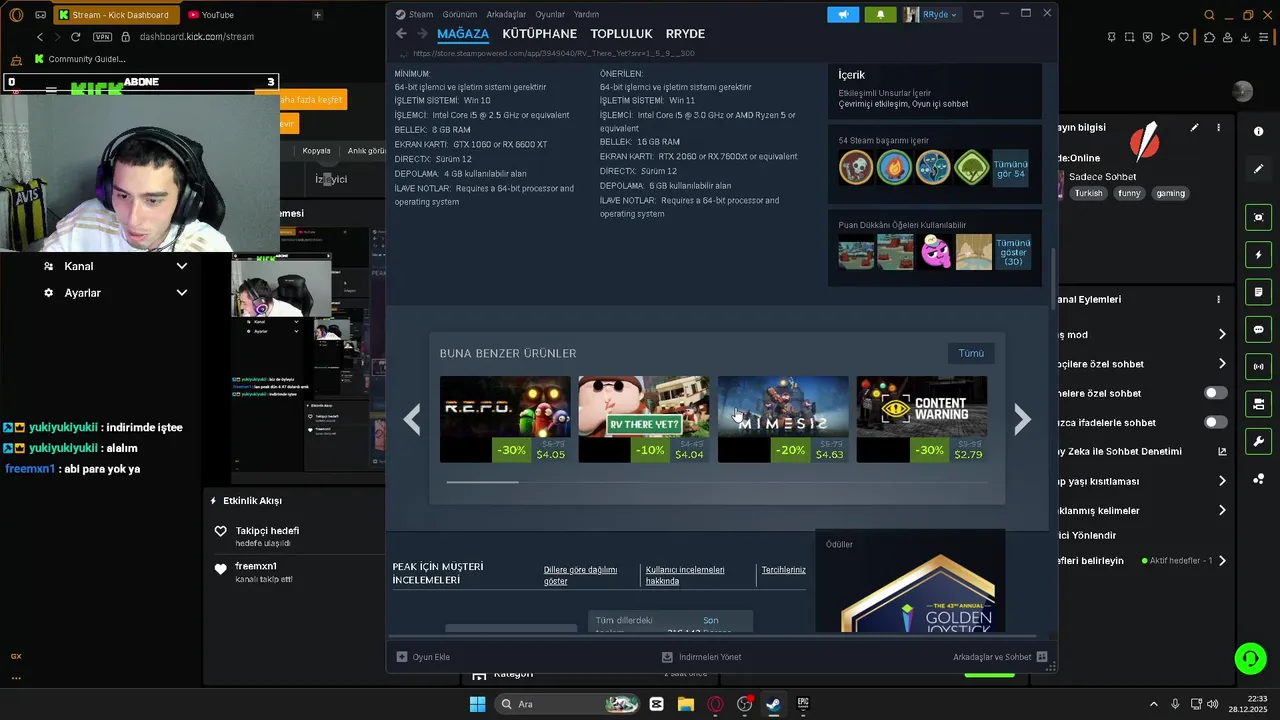
Task: Open File Explorer from taskbar
Action: point(686,704)
